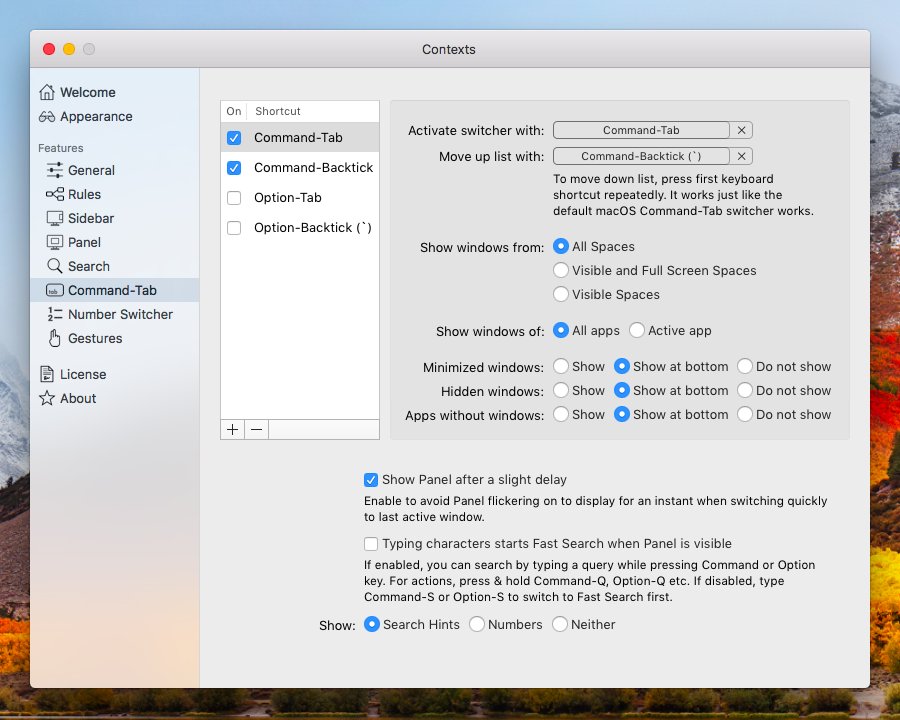
Task: Select All Spaces radio button
Action: (x=561, y=246)
